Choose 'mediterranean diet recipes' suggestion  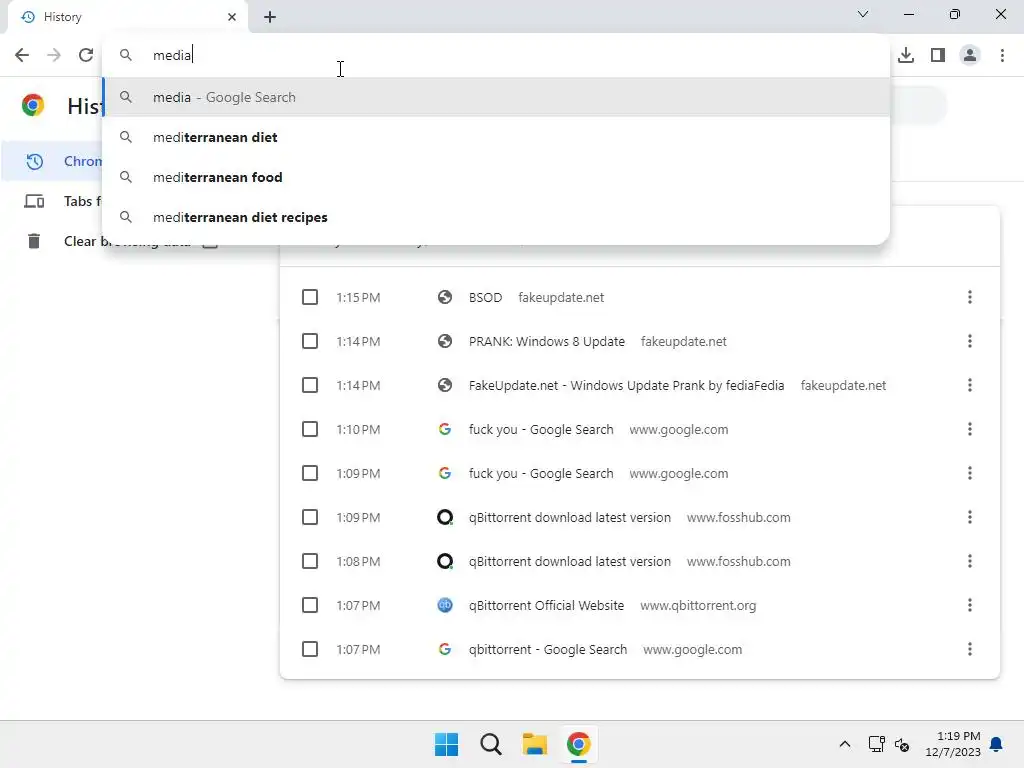pos(496,217)
